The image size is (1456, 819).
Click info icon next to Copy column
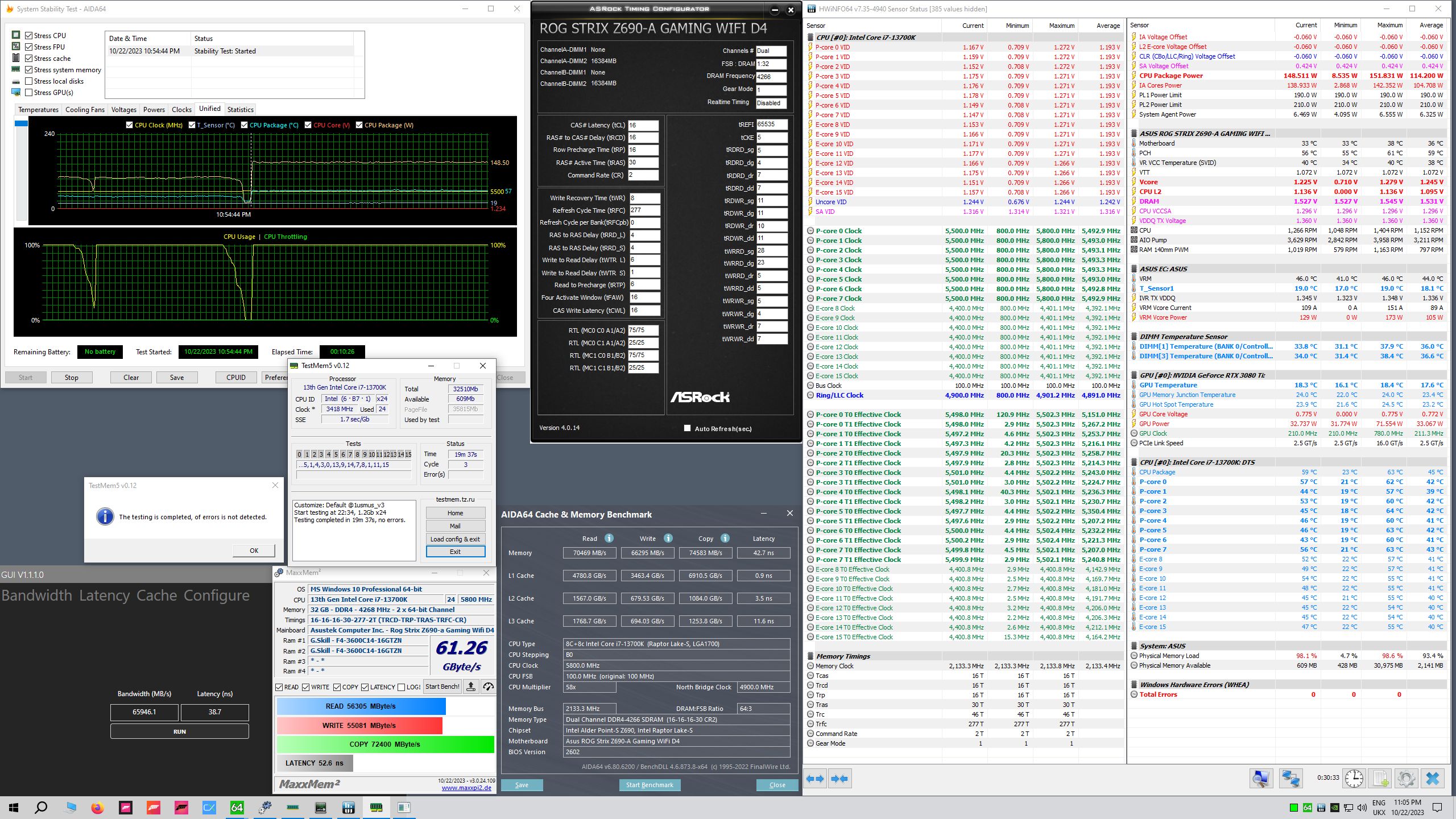[x=725, y=538]
